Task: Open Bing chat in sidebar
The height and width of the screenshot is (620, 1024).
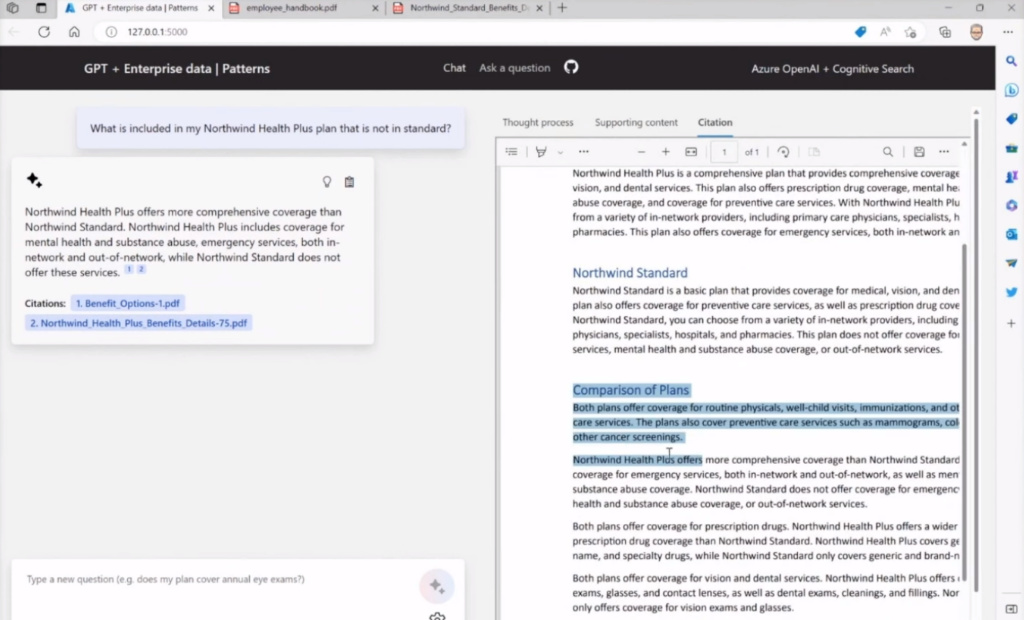Action: pos(1011,90)
